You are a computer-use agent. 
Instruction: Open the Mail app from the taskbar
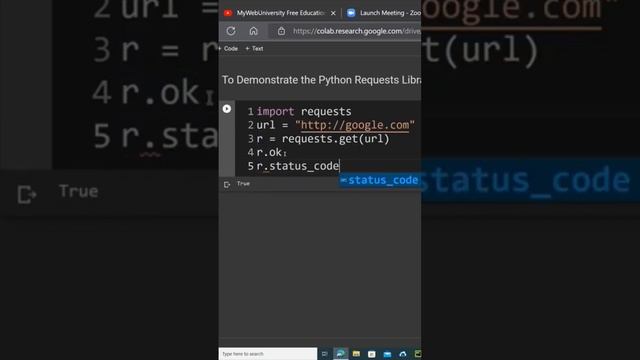[x=387, y=354]
